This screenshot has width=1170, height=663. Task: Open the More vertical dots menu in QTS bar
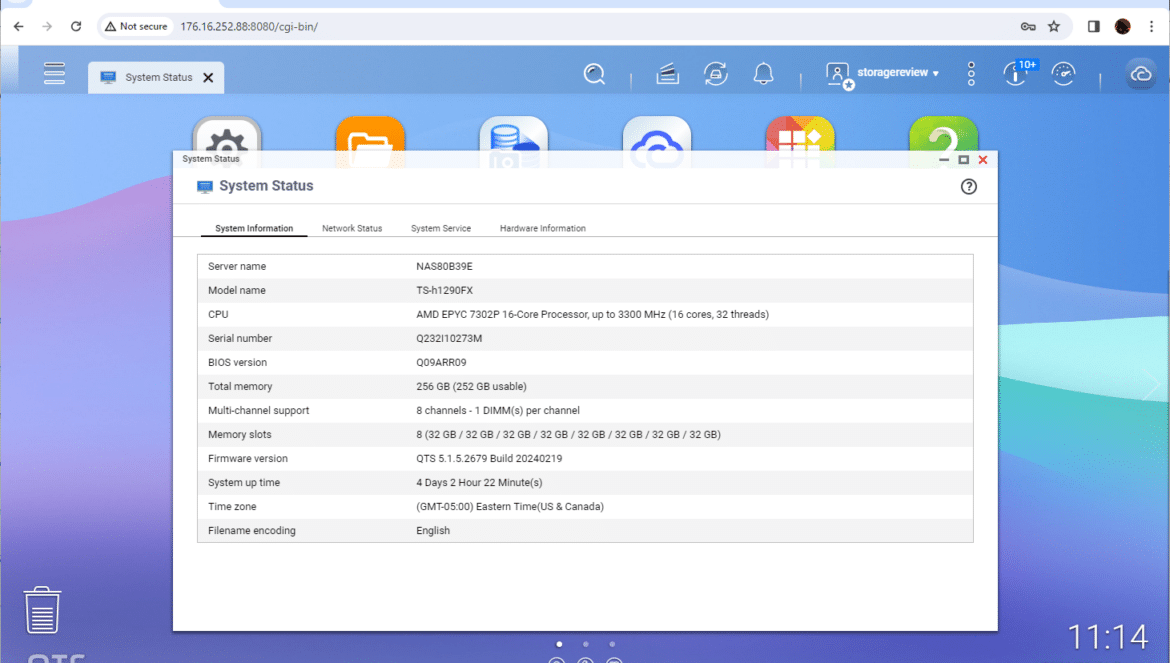click(x=971, y=74)
